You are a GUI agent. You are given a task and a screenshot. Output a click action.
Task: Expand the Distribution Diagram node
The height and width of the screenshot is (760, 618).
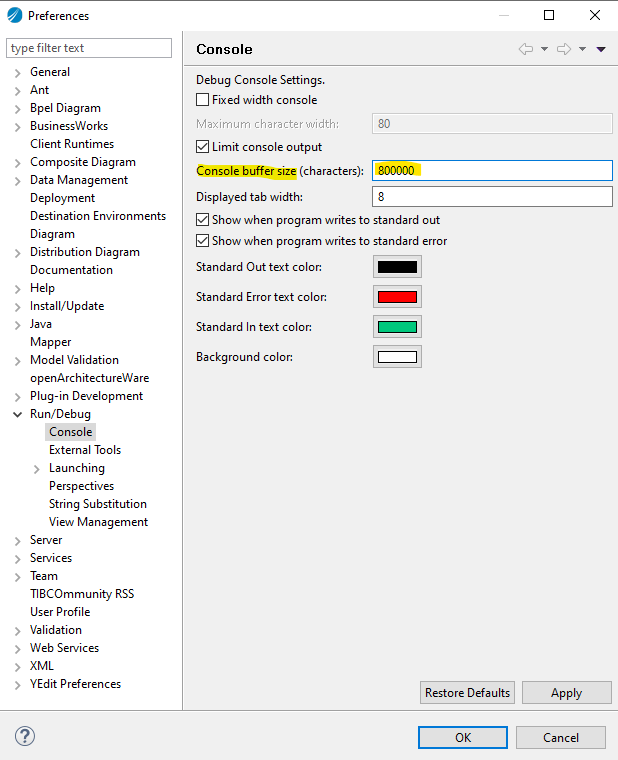point(17,253)
